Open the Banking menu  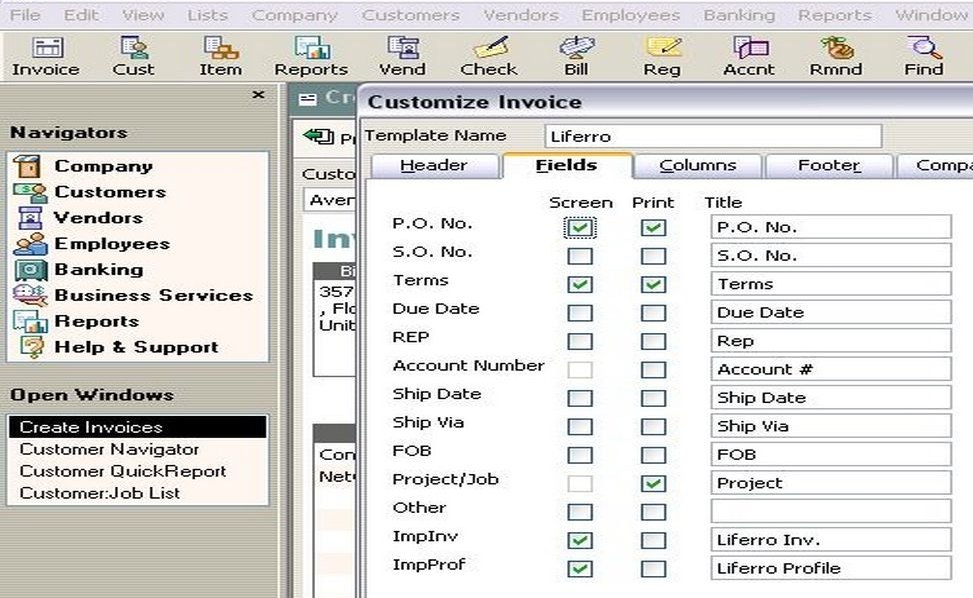click(x=738, y=14)
